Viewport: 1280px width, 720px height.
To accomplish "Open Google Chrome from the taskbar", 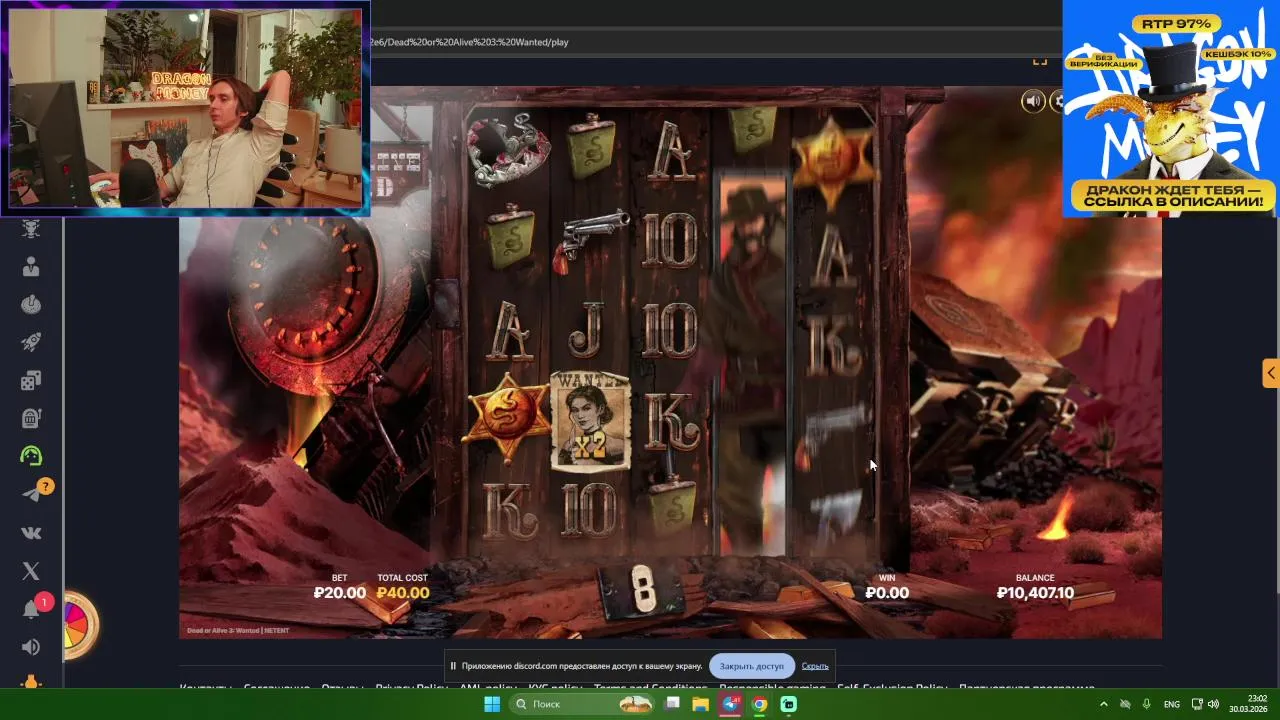I will pyautogui.click(x=760, y=704).
